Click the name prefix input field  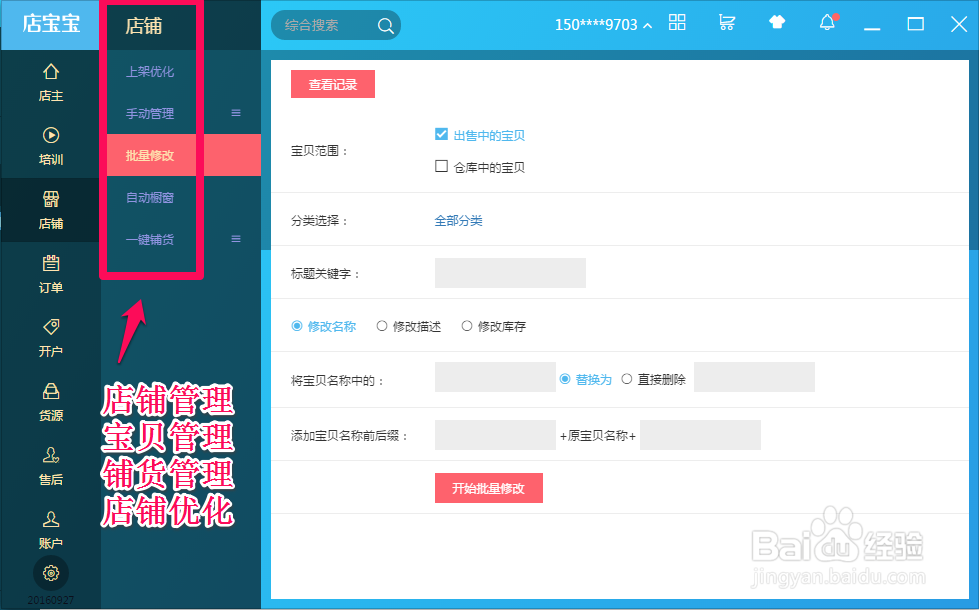(x=495, y=435)
